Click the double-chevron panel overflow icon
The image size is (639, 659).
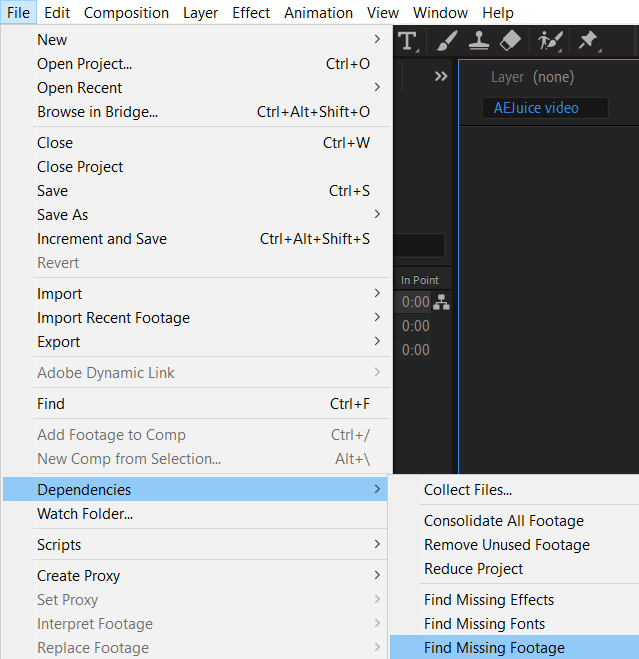(441, 76)
